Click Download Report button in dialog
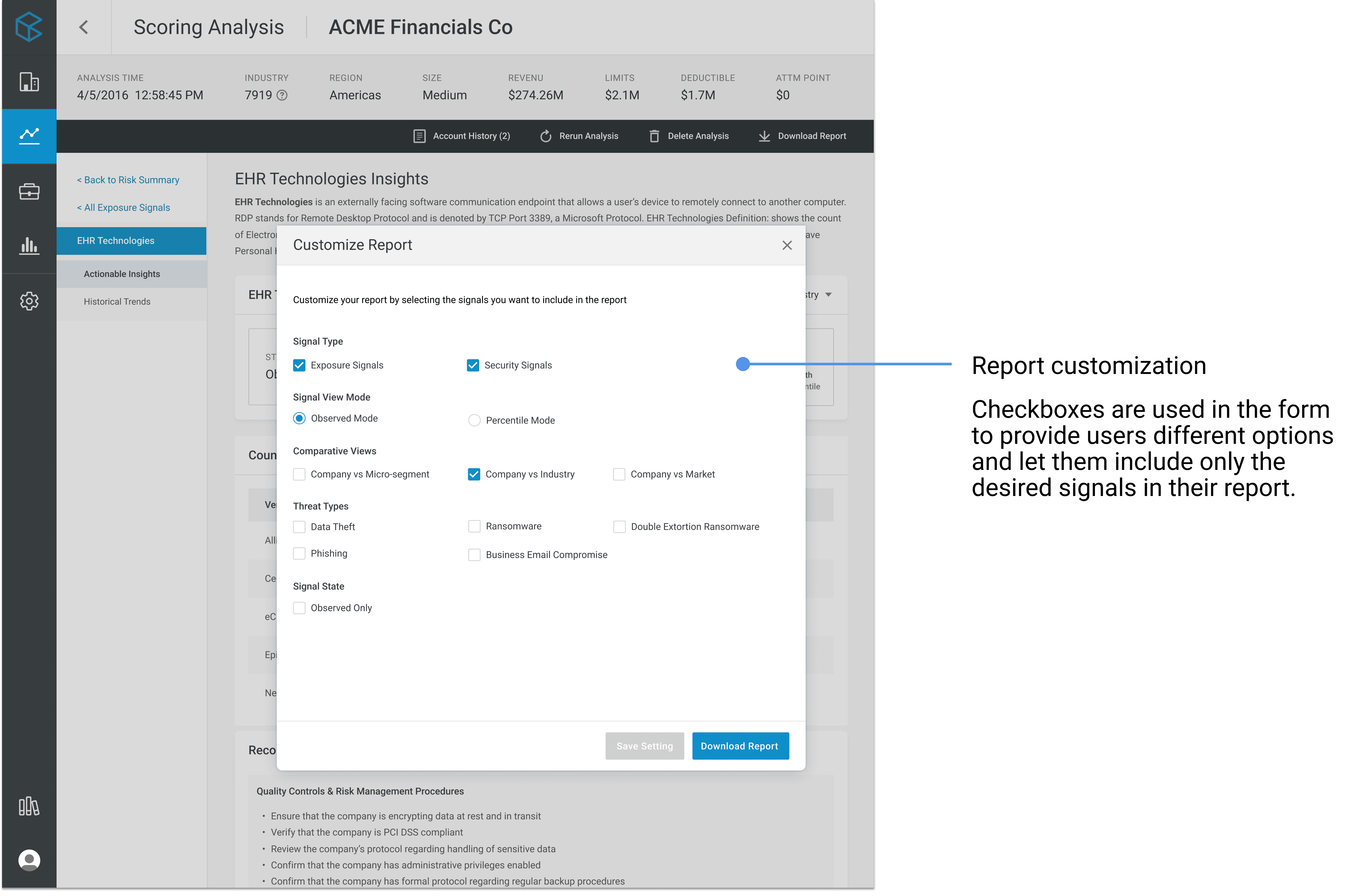 point(740,746)
